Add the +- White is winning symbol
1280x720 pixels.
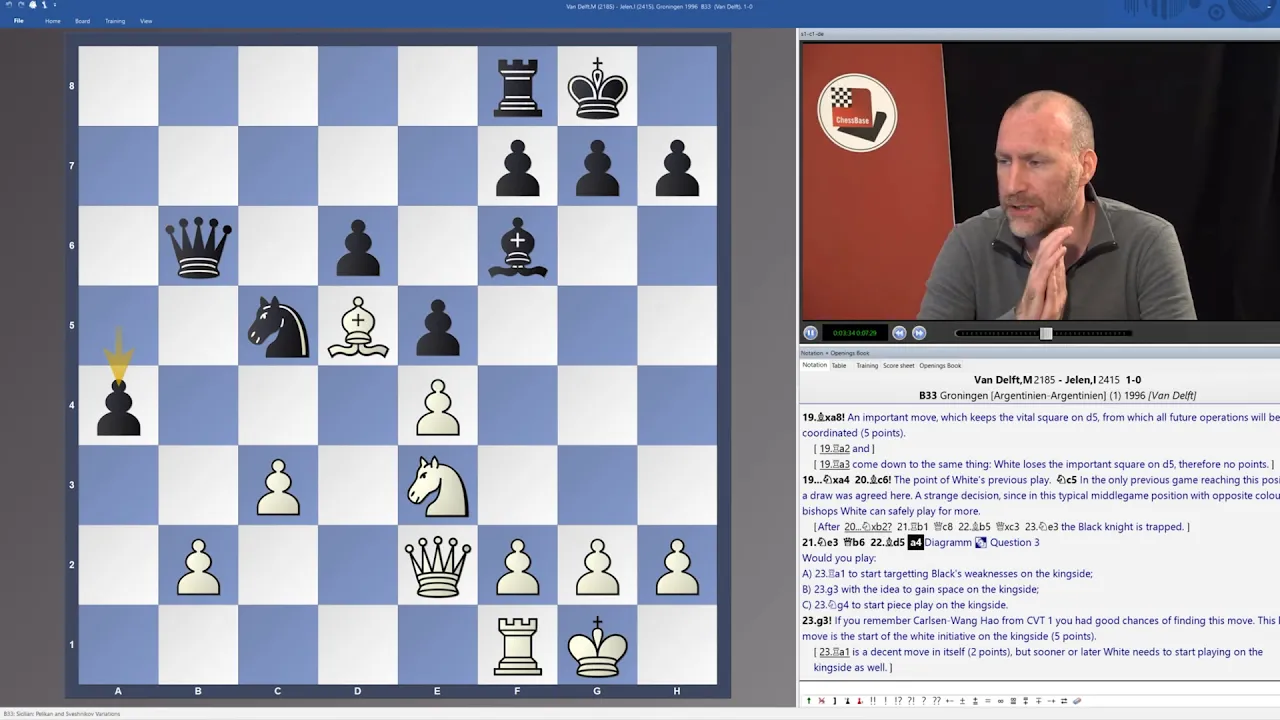(x=949, y=701)
